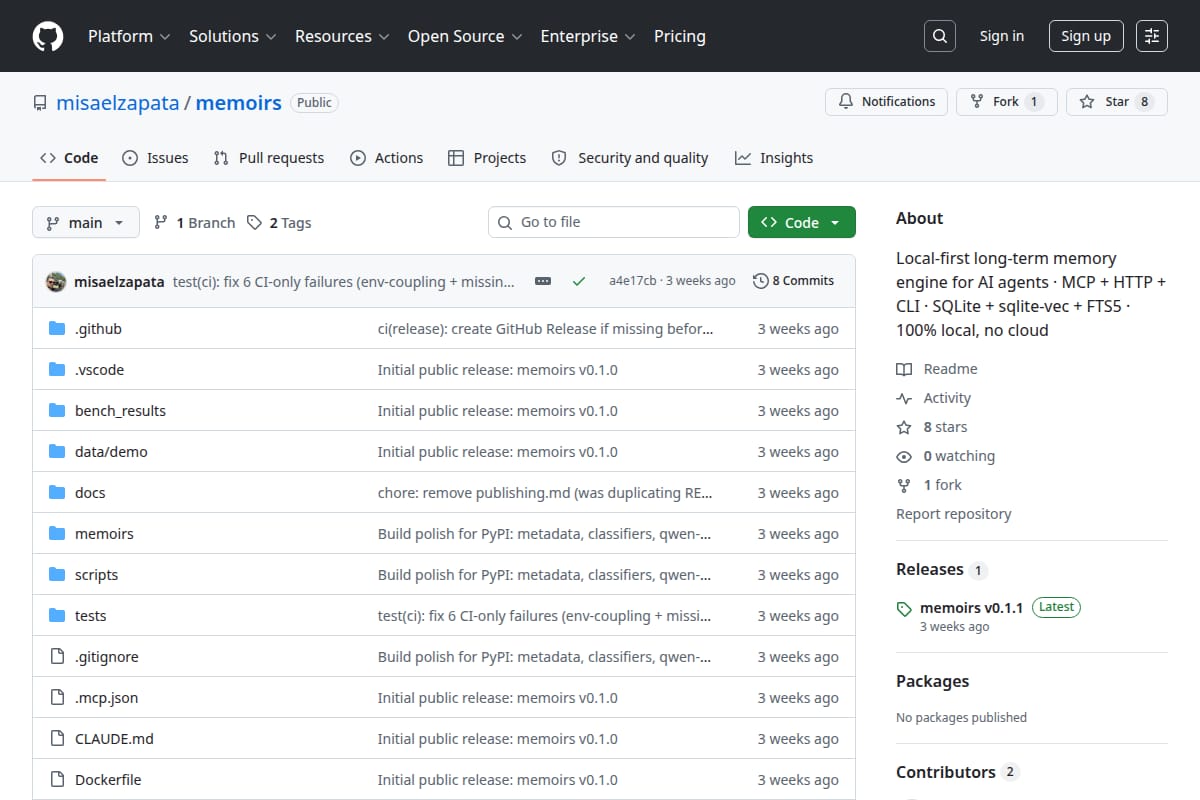Screen dimensions: 1200x800
Task: Click the star icon beside 8 stars
Action: click(x=904, y=427)
